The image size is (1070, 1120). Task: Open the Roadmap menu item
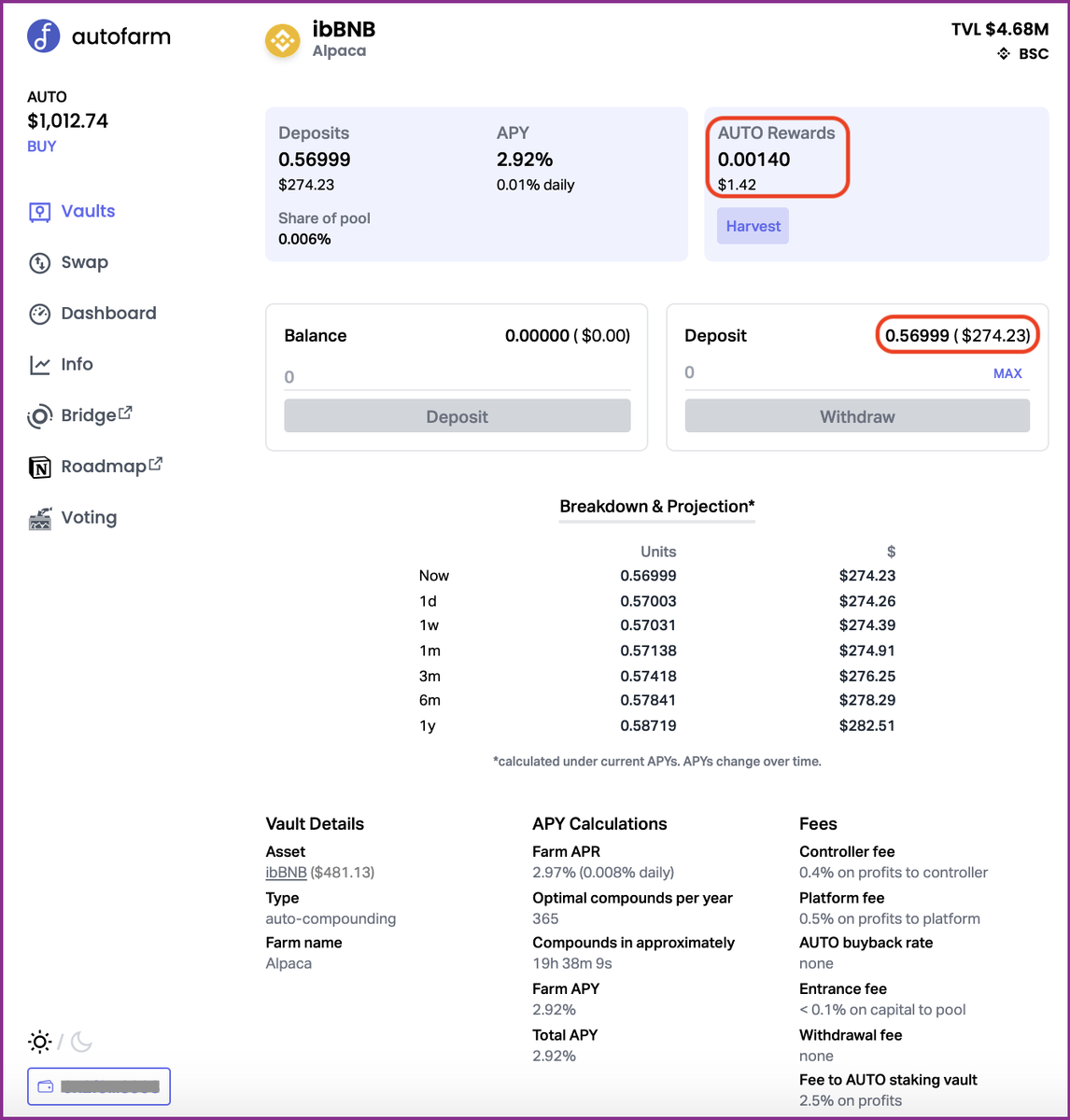[x=104, y=467]
